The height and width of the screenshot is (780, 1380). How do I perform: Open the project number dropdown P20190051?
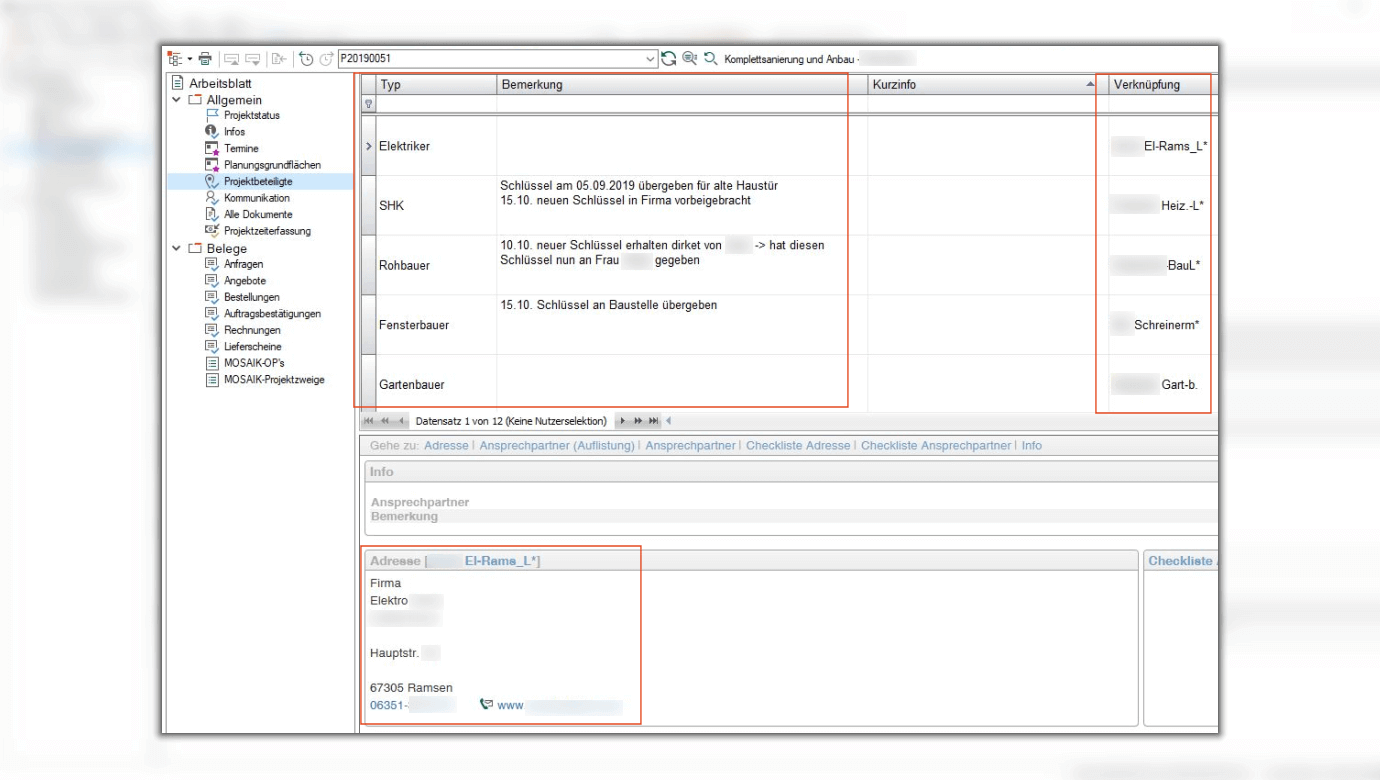tap(650, 59)
